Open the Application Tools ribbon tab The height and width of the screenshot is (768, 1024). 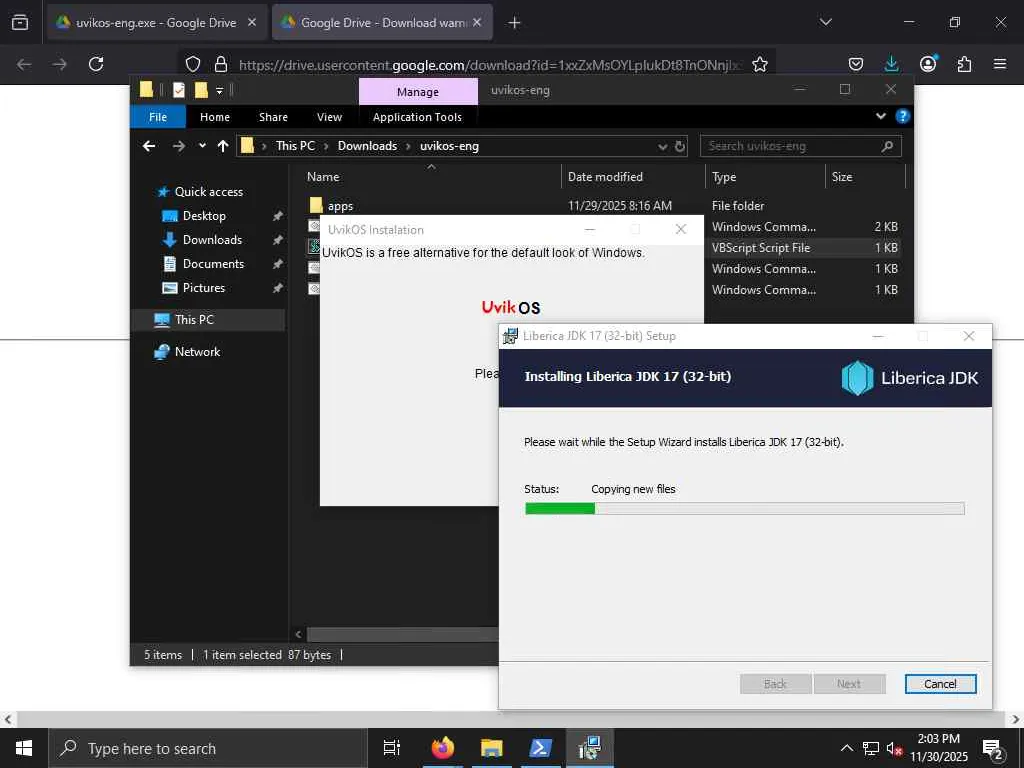(x=417, y=117)
